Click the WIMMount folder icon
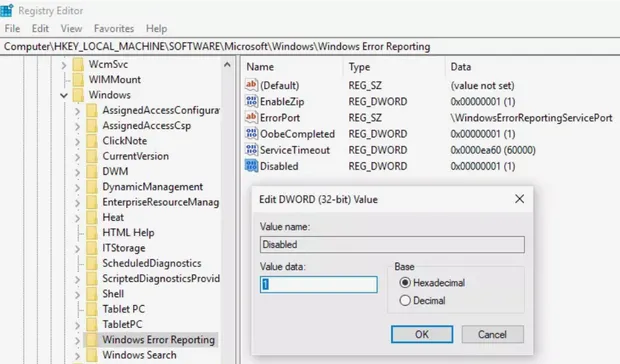This screenshot has height=364, width=620. [78, 79]
